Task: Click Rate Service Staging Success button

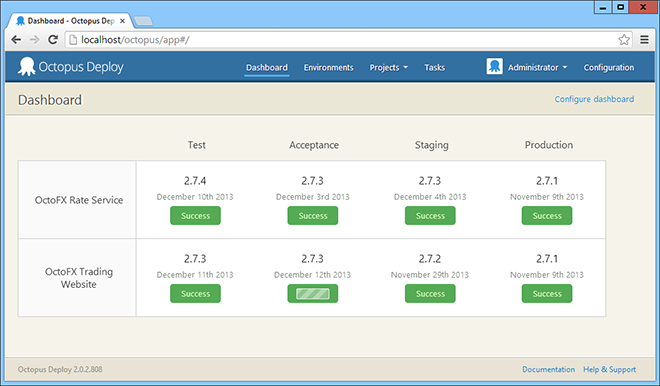Action: 430,216
